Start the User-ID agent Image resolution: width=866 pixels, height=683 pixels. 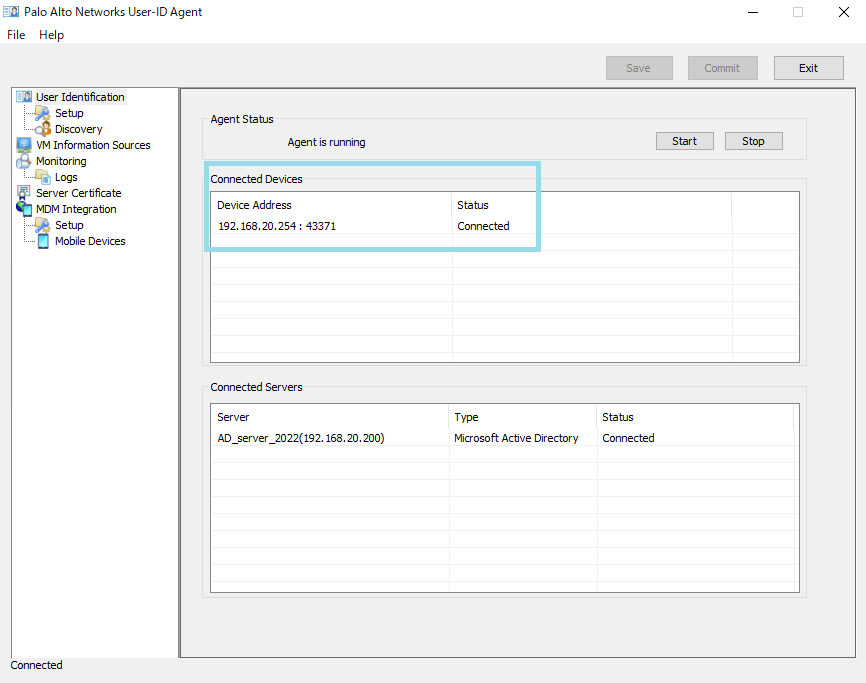(684, 141)
